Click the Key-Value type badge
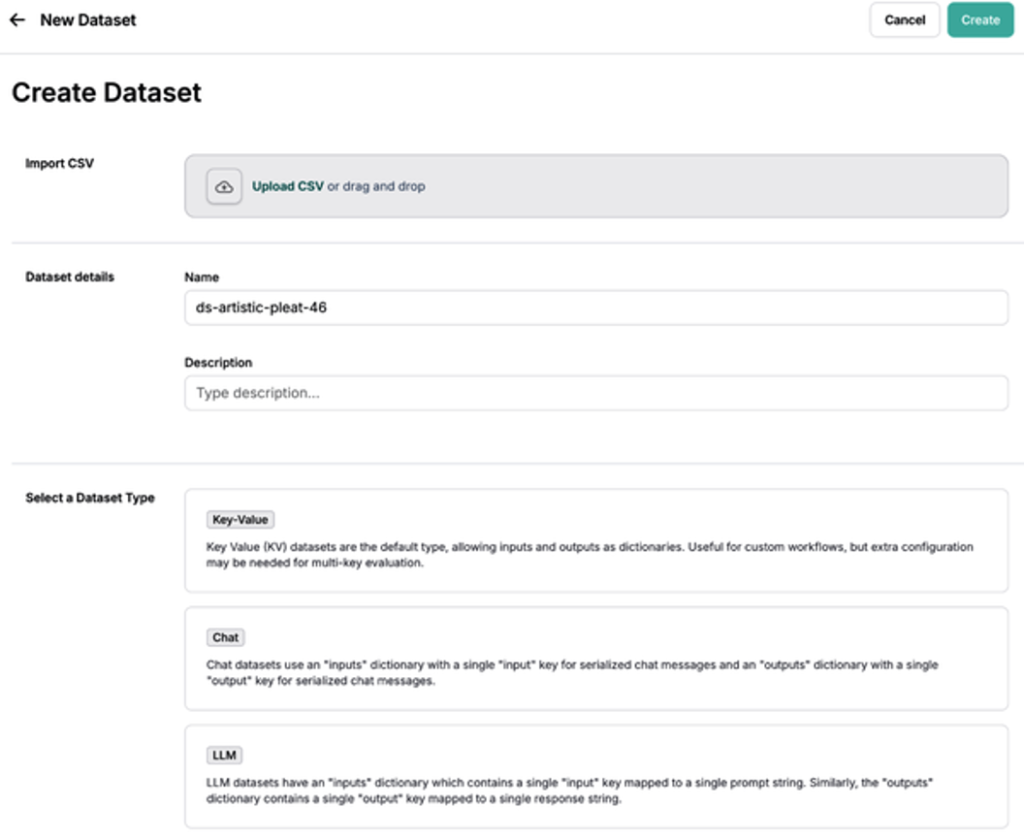Viewport: 1024px width, 840px height. 238,519
